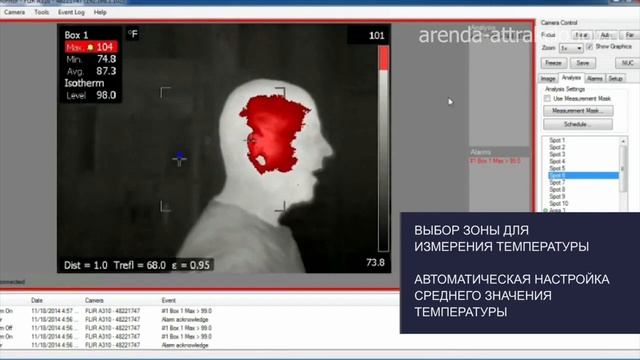Click the Camera column header

[94, 300]
